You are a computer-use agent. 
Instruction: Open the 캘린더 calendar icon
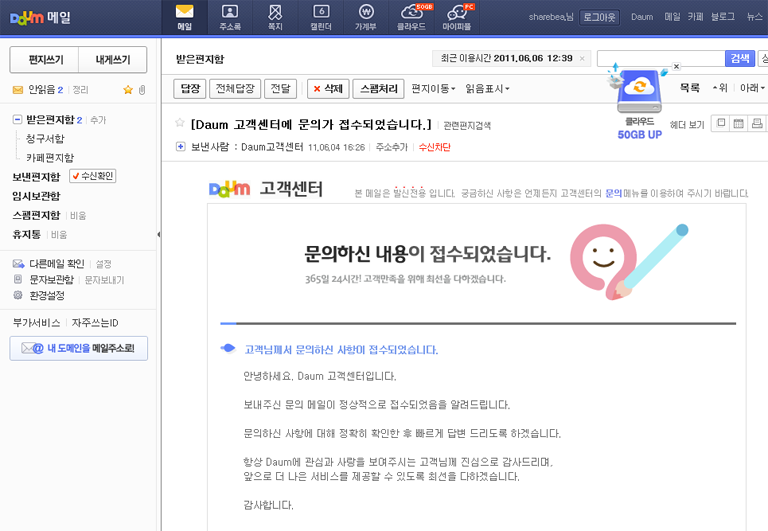tap(321, 17)
